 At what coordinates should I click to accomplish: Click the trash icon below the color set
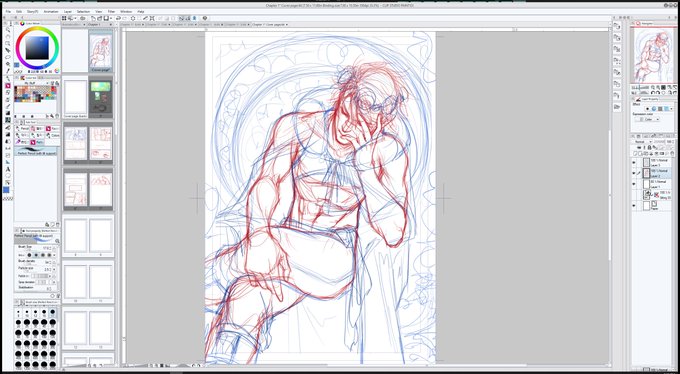tap(56, 116)
